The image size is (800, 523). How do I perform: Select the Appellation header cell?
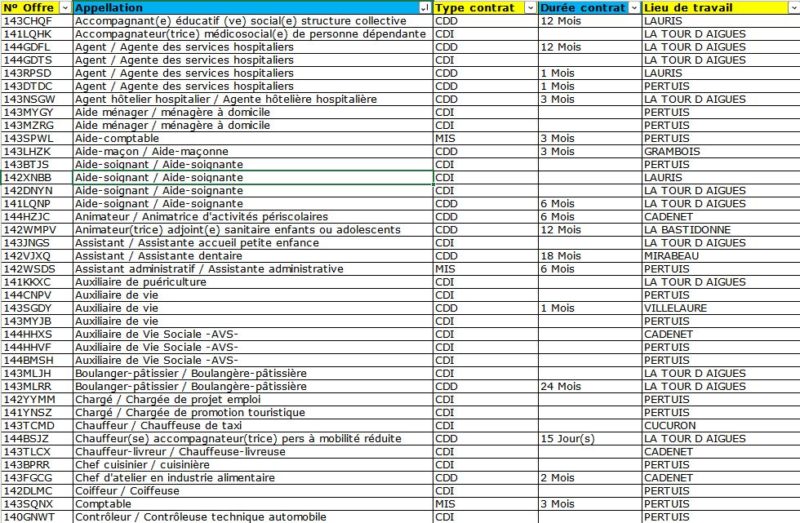click(x=253, y=8)
